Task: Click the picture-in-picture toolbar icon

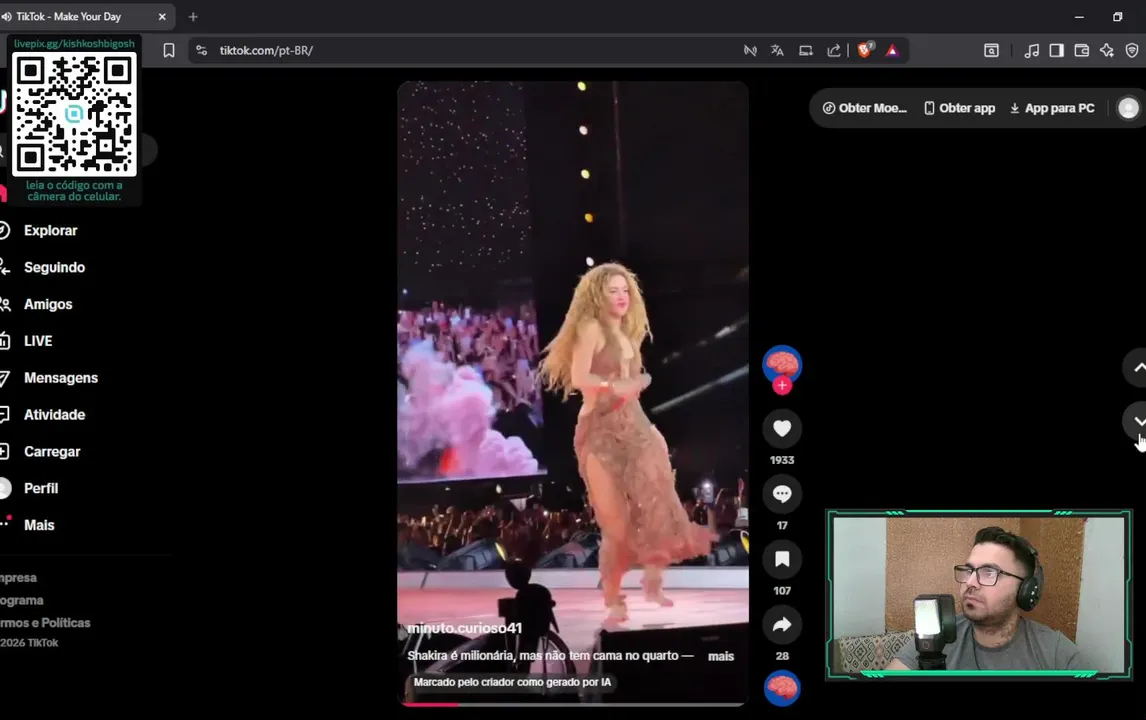Action: 991,50
